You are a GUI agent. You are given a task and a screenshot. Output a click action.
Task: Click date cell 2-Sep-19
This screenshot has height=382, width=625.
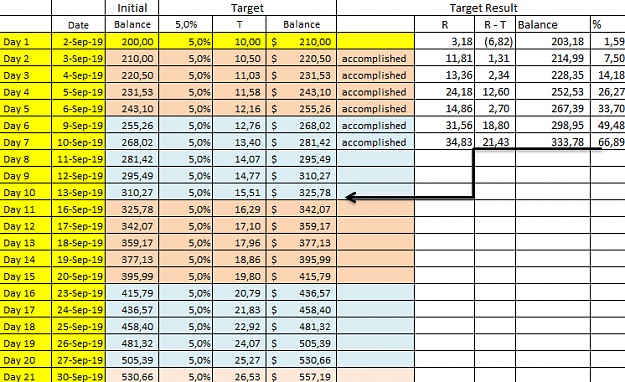click(x=79, y=41)
